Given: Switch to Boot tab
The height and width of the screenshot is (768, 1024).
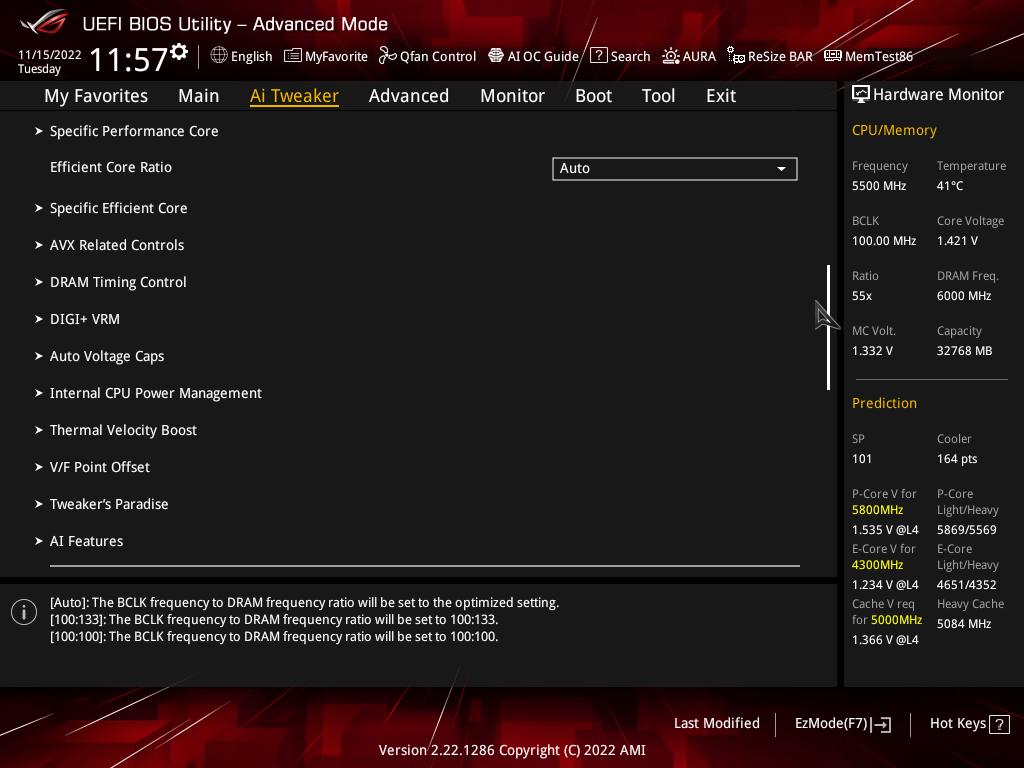Looking at the screenshot, I should [593, 96].
